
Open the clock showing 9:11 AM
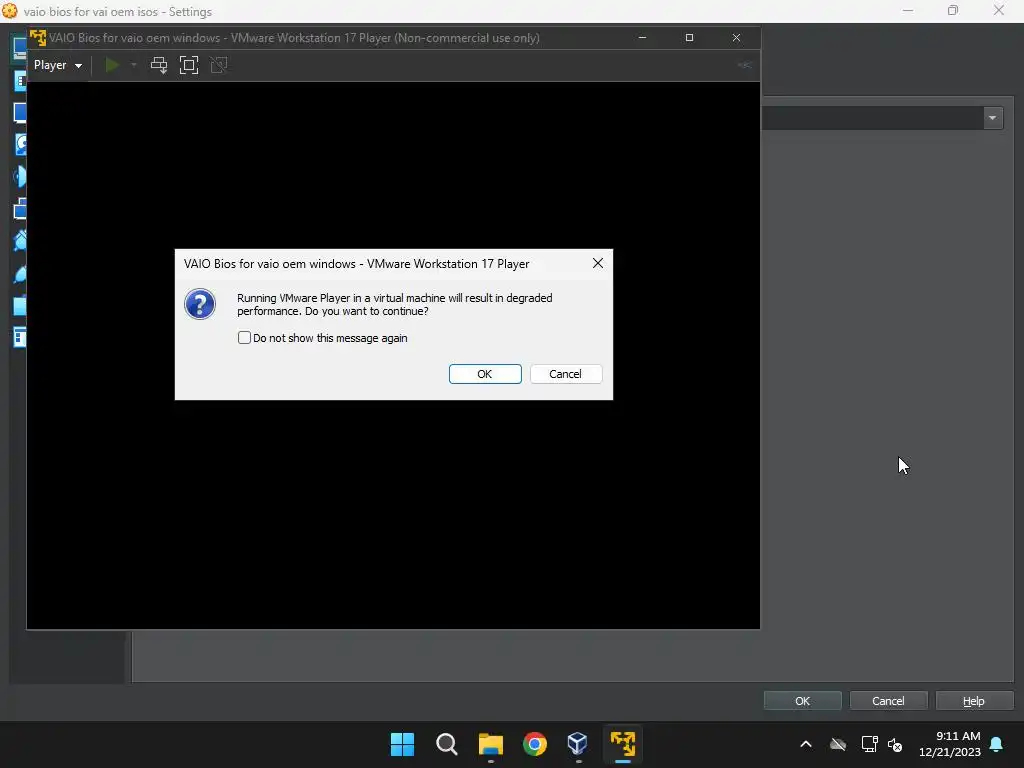pyautogui.click(x=950, y=744)
